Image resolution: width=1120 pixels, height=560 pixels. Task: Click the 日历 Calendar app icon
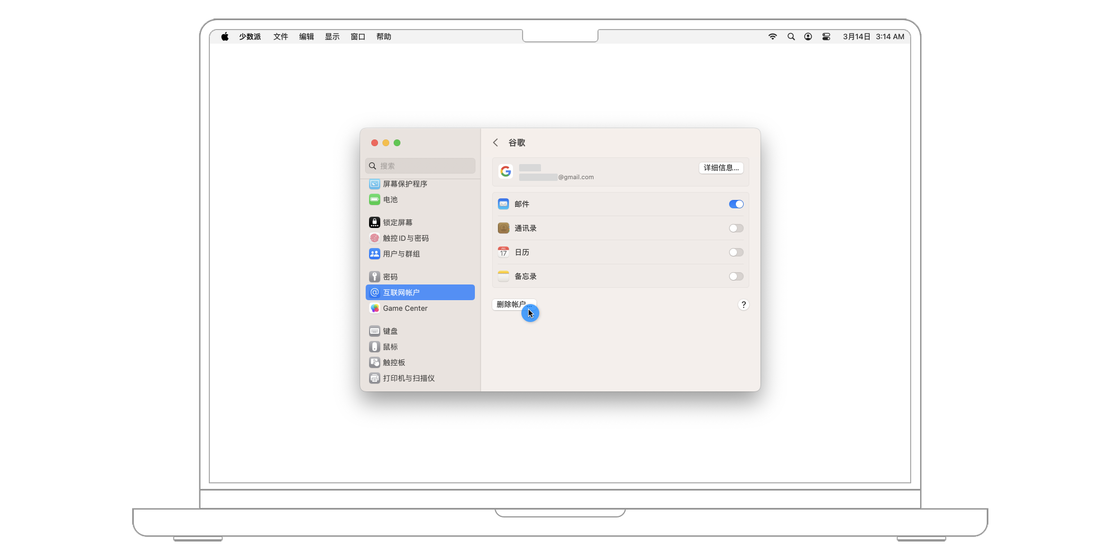pyautogui.click(x=504, y=252)
